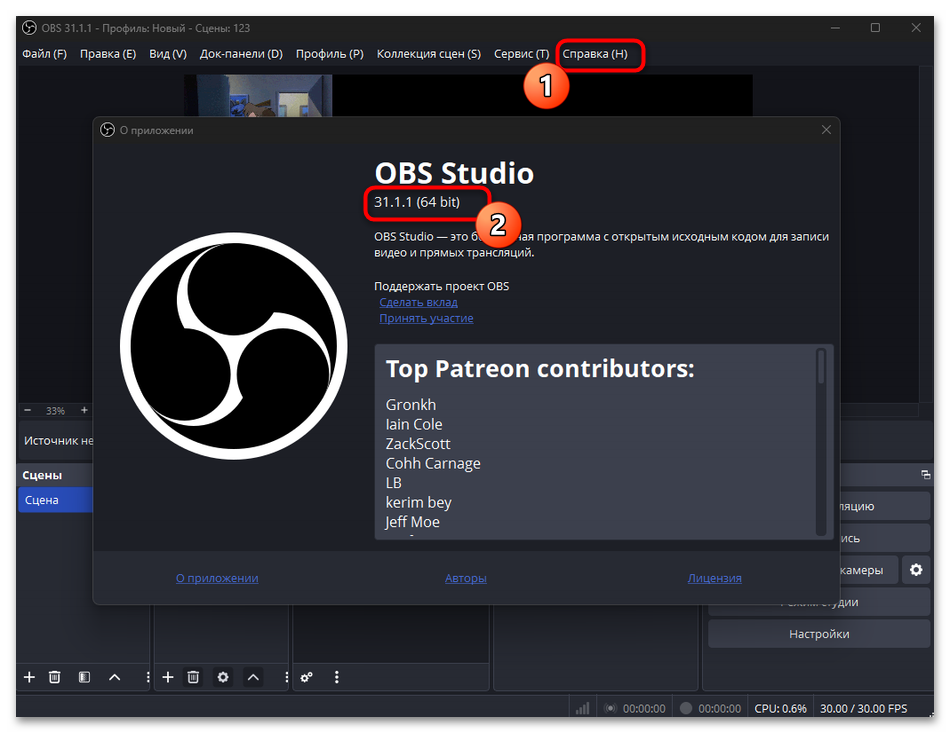Click the OBS logo in the title bar
The image size is (950, 733).
click(x=29, y=29)
